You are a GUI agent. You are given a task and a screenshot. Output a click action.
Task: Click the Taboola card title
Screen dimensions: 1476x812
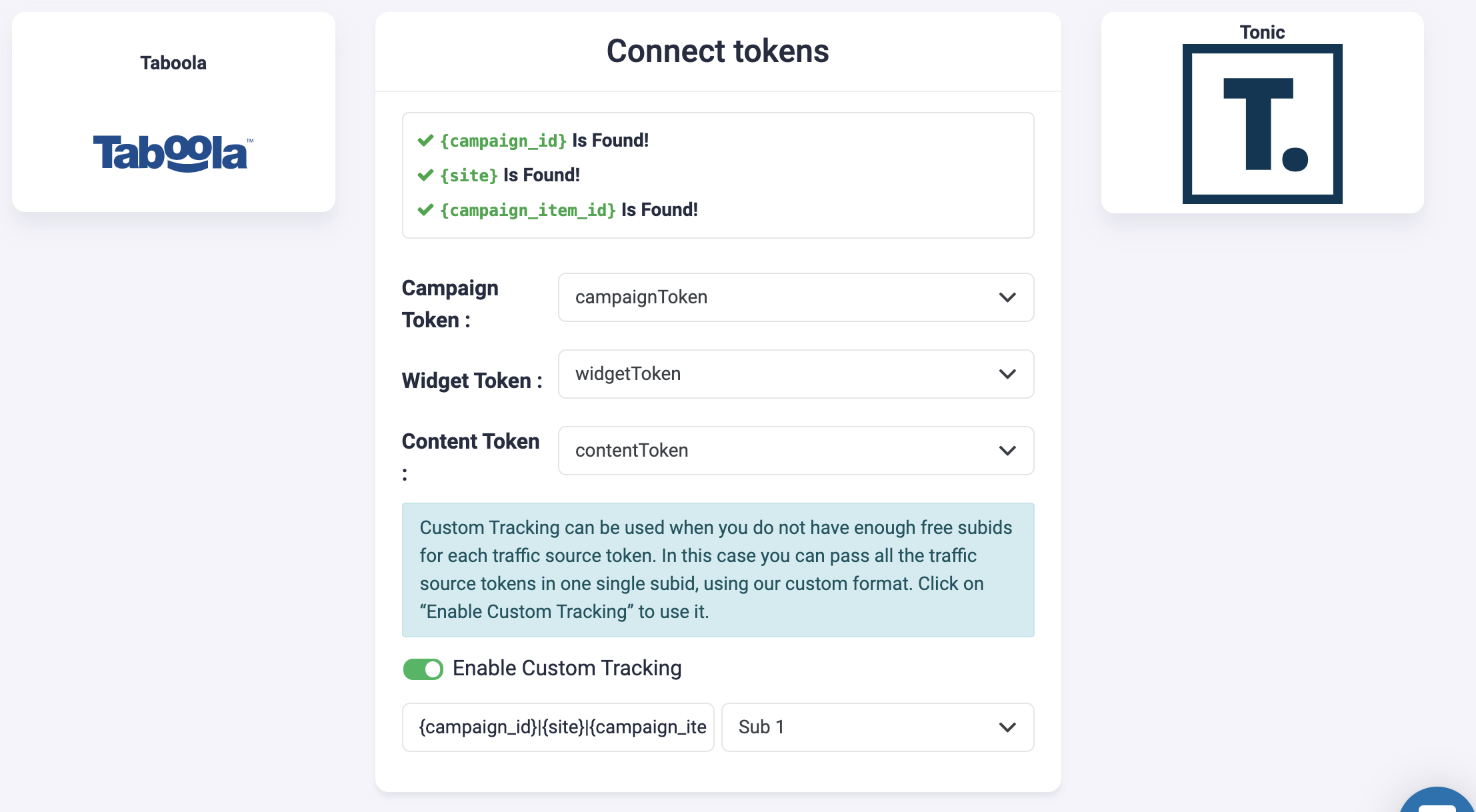(173, 63)
